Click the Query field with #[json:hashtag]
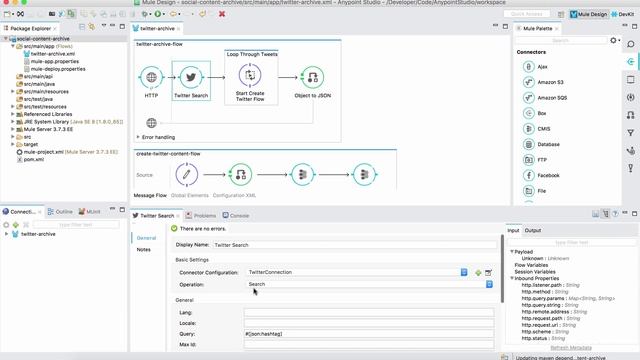The image size is (640, 360). (369, 334)
